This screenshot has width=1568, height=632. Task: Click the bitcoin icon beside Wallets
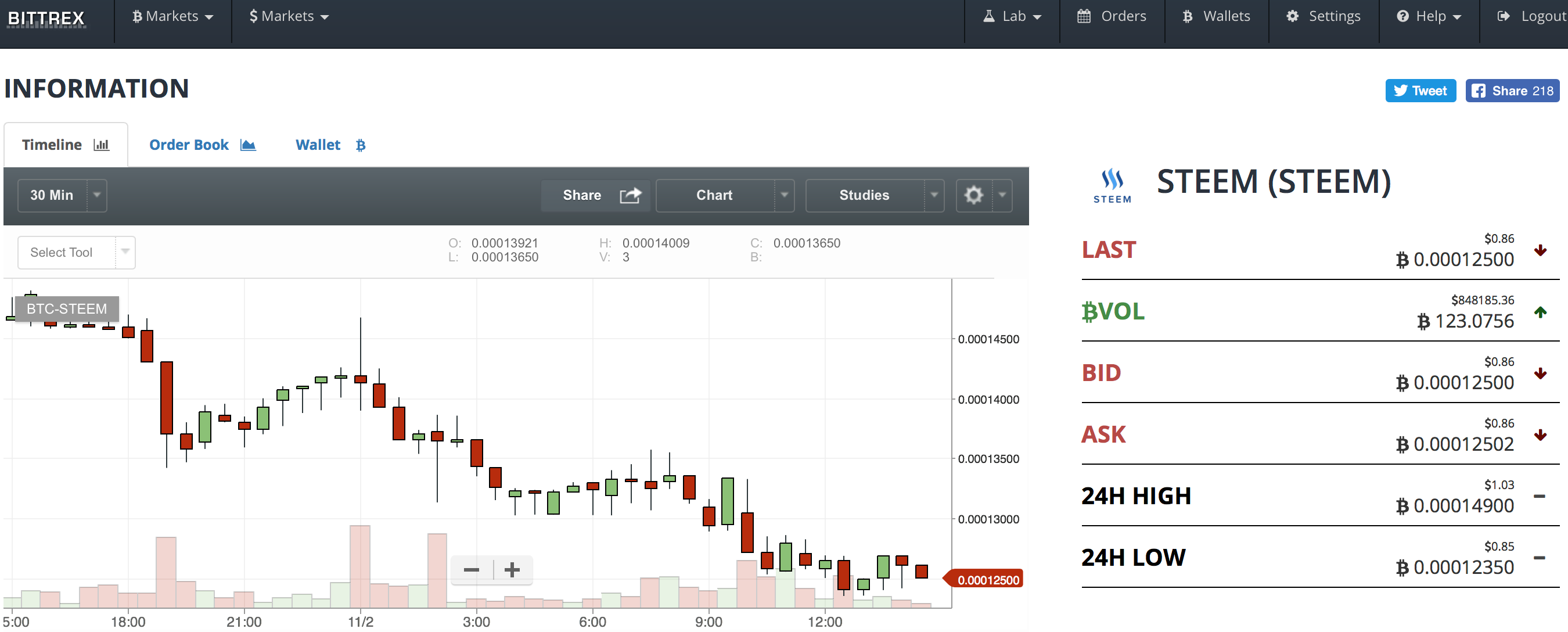pos(1188,16)
